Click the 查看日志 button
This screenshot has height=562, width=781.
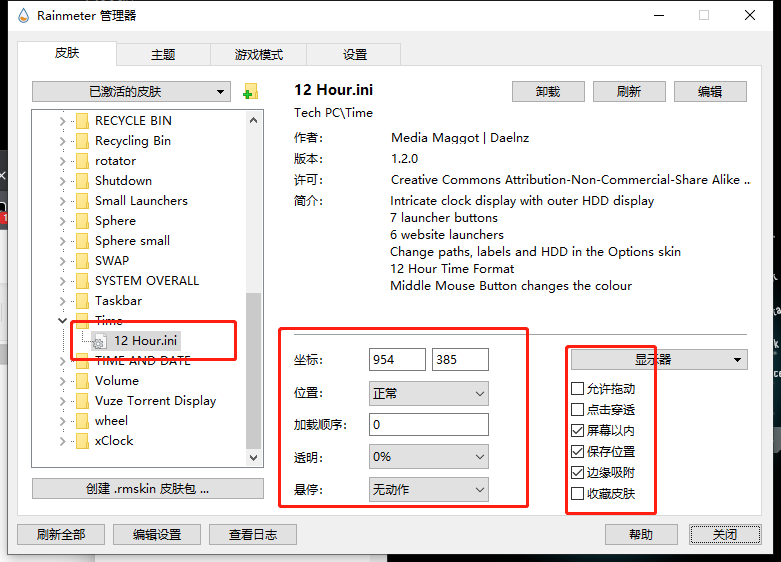(253, 535)
